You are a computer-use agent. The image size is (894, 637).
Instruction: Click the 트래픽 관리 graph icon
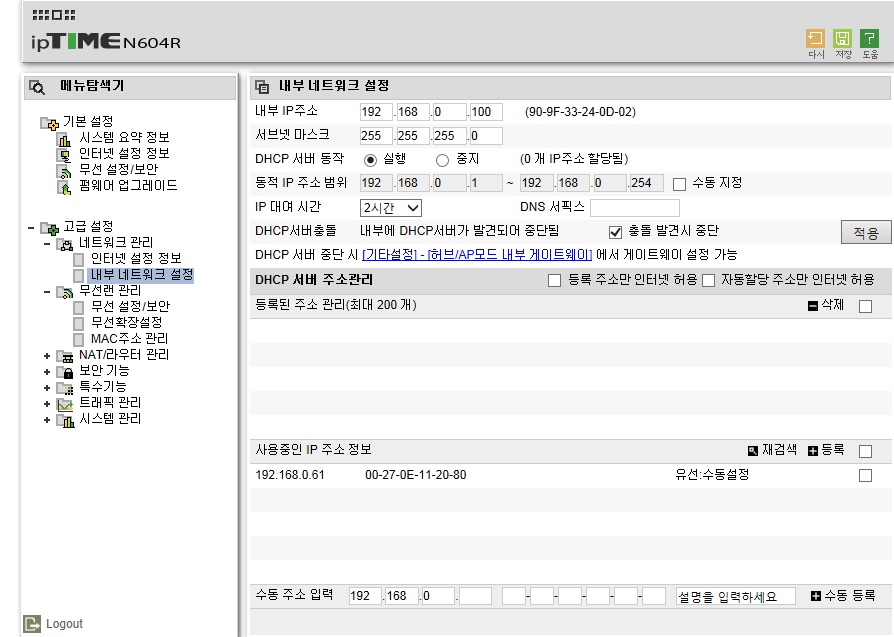tap(65, 404)
